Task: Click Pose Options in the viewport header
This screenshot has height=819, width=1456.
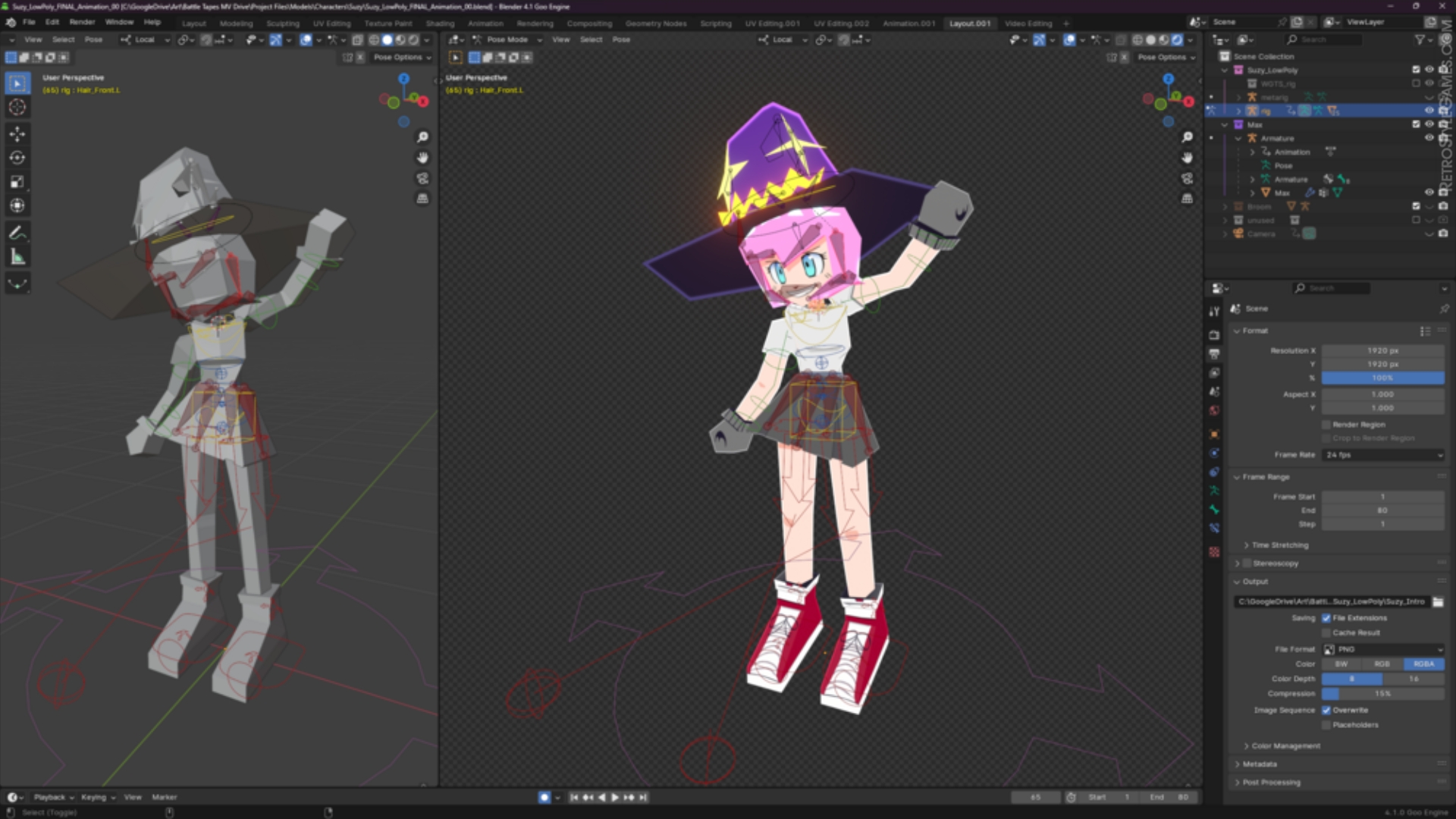Action: 400,57
